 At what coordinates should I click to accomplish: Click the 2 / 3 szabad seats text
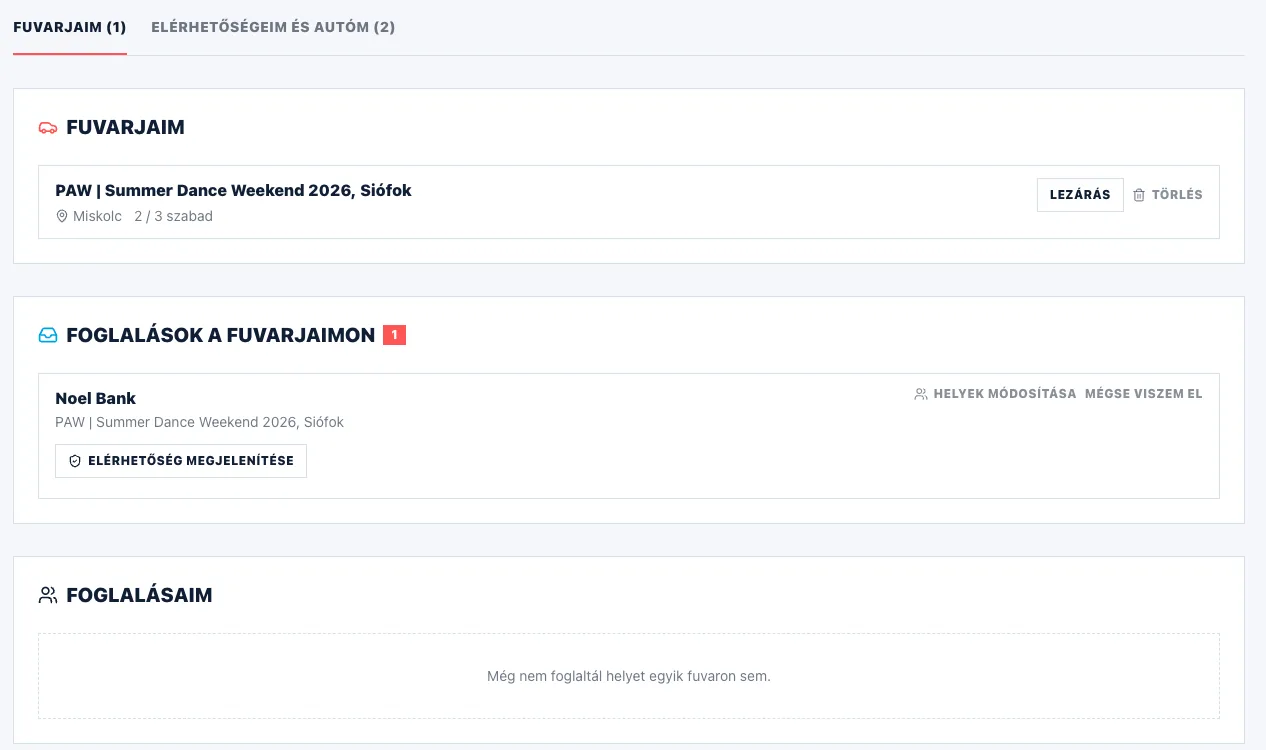(x=173, y=216)
